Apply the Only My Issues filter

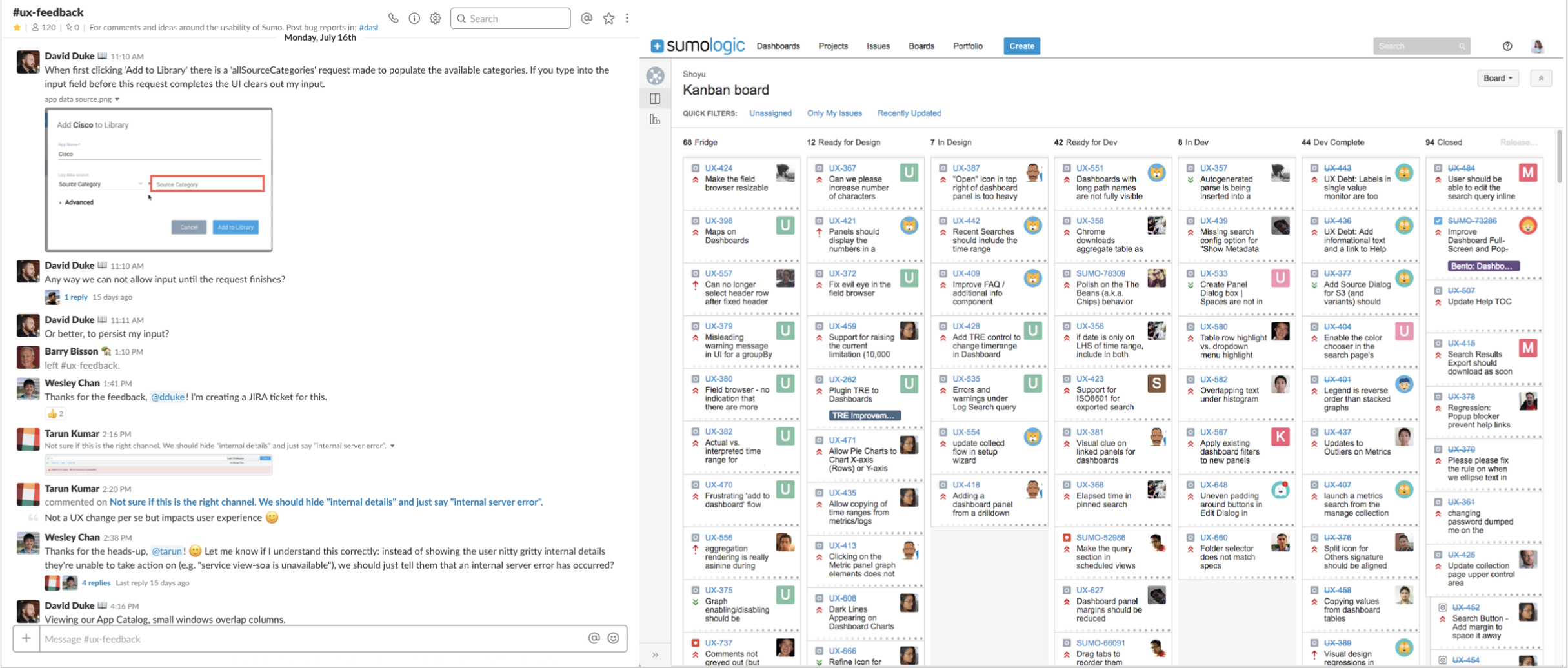[834, 113]
